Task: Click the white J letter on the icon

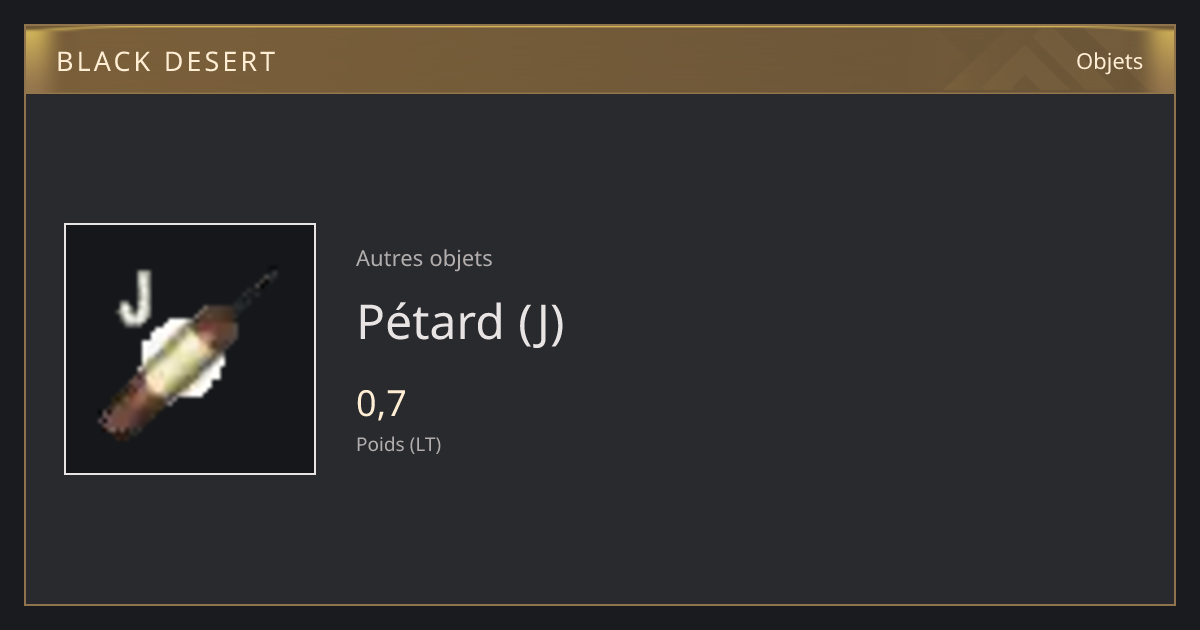Action: tap(135, 298)
